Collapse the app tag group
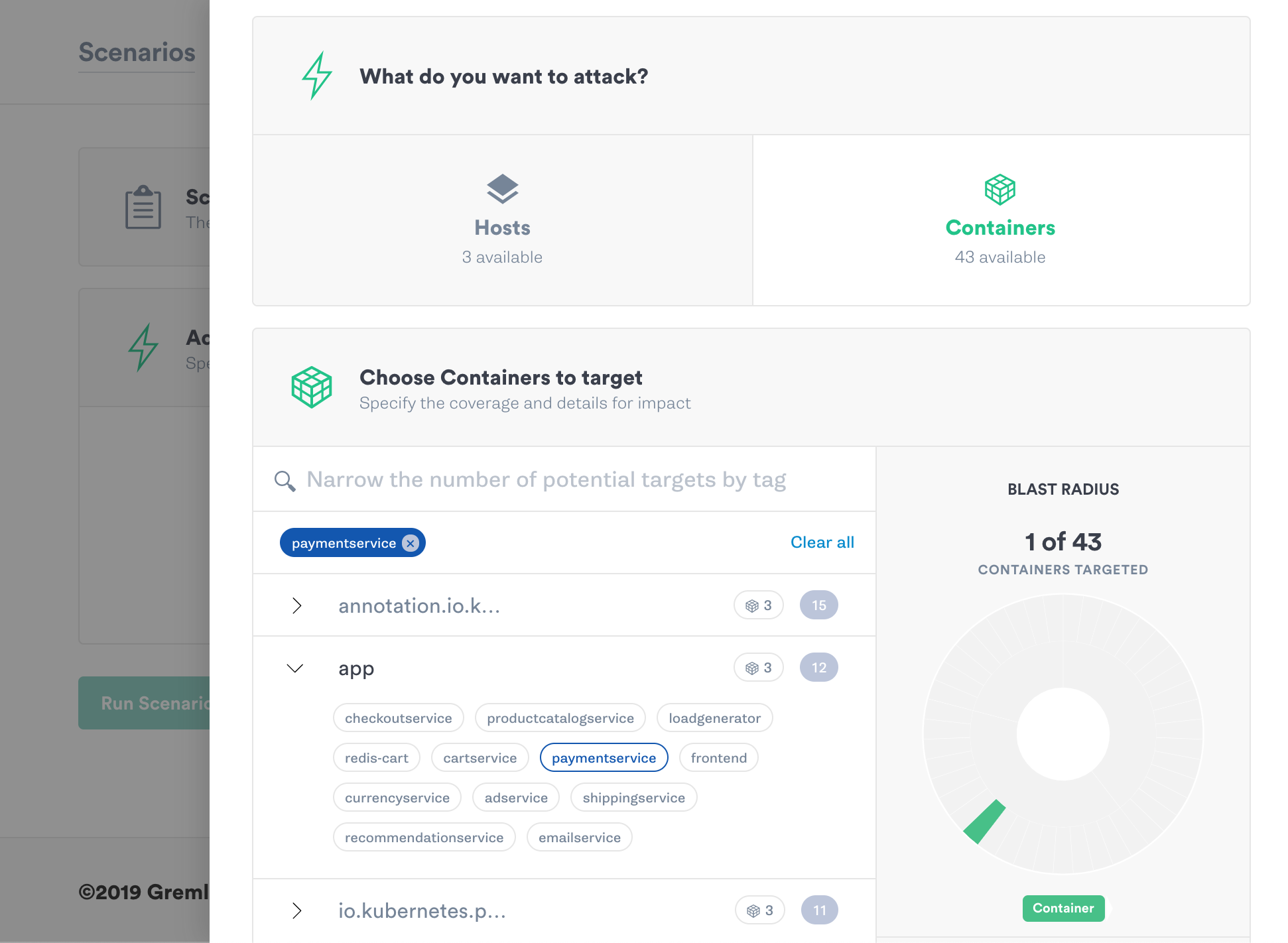Image resolution: width=1288 pixels, height=943 pixels. point(296,667)
